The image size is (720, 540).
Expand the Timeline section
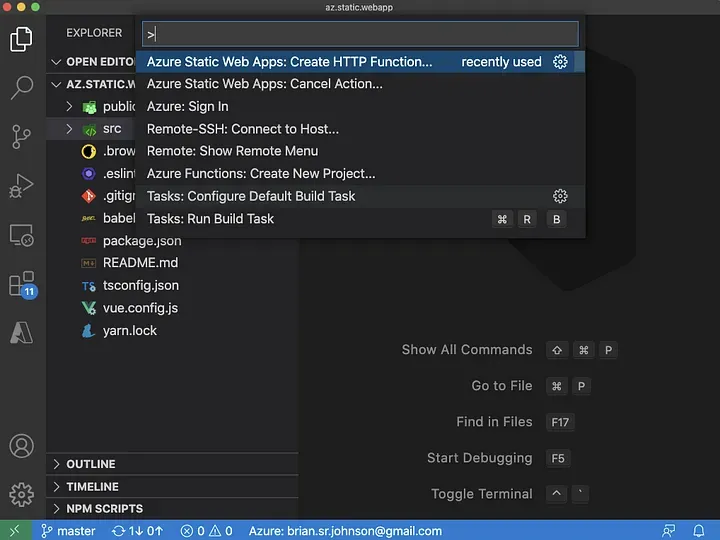[x=172, y=486]
